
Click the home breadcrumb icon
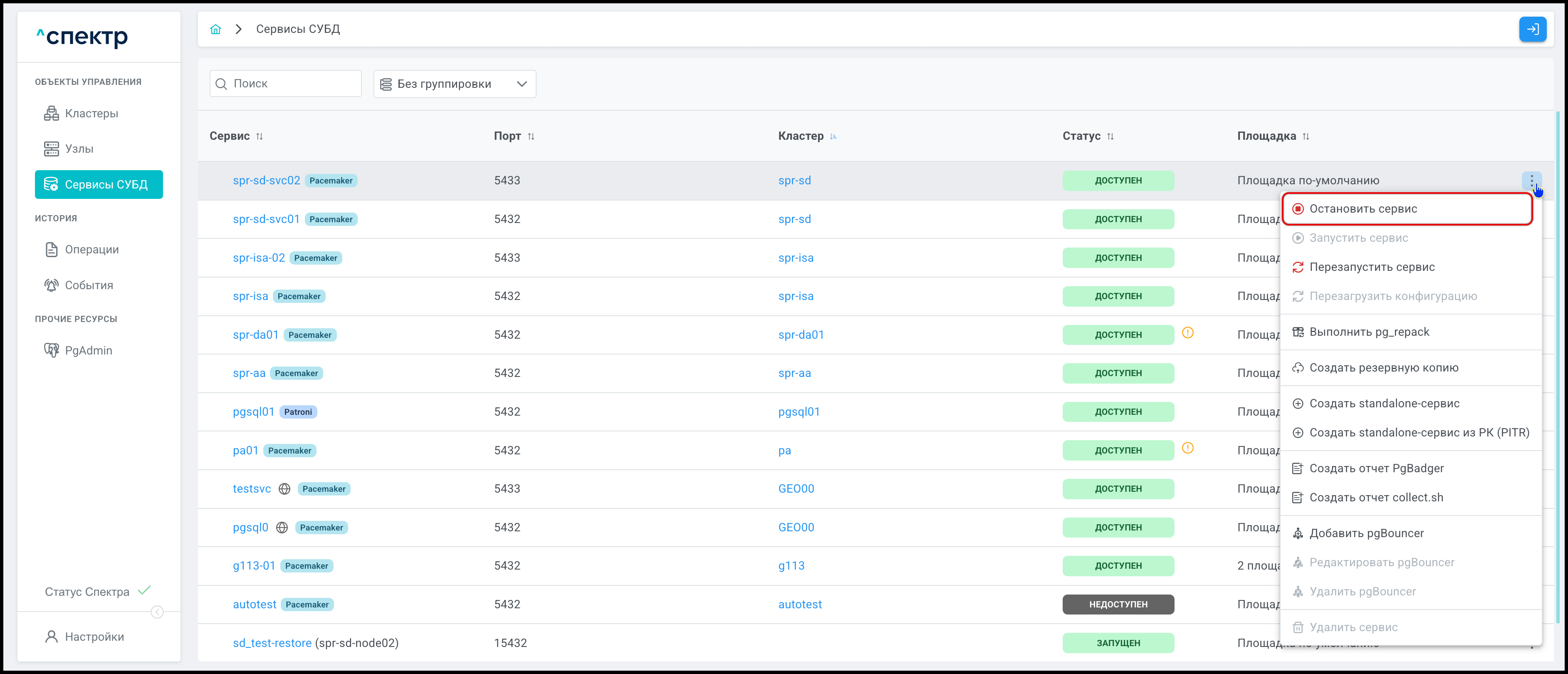(215, 29)
